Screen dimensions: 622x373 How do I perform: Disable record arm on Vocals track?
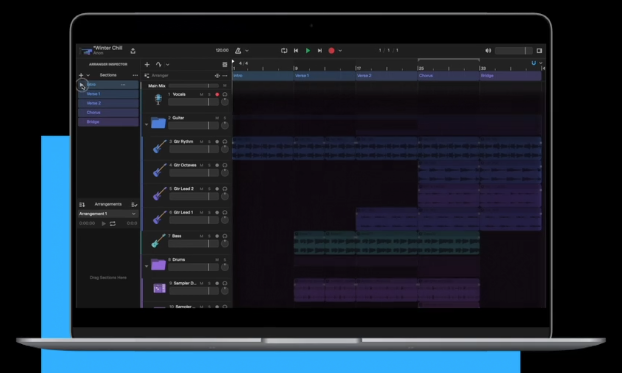217,94
